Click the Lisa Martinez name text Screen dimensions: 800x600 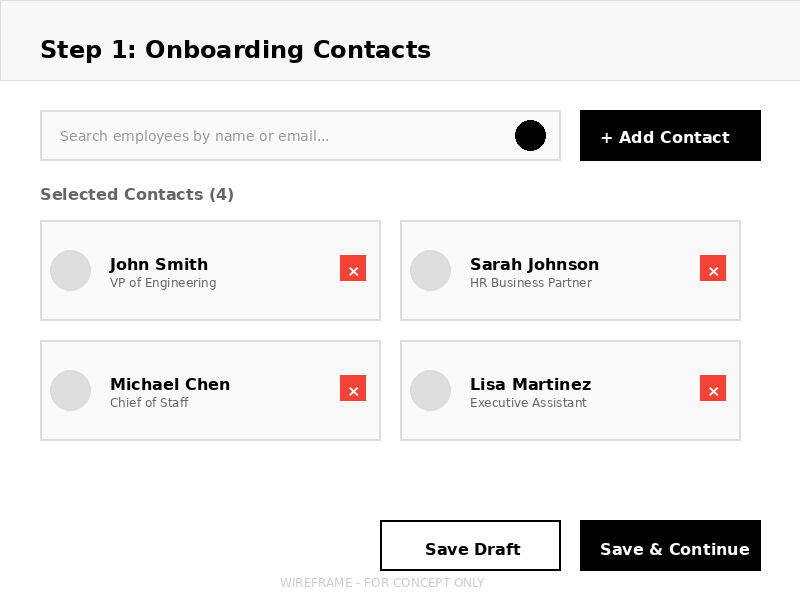tap(530, 385)
